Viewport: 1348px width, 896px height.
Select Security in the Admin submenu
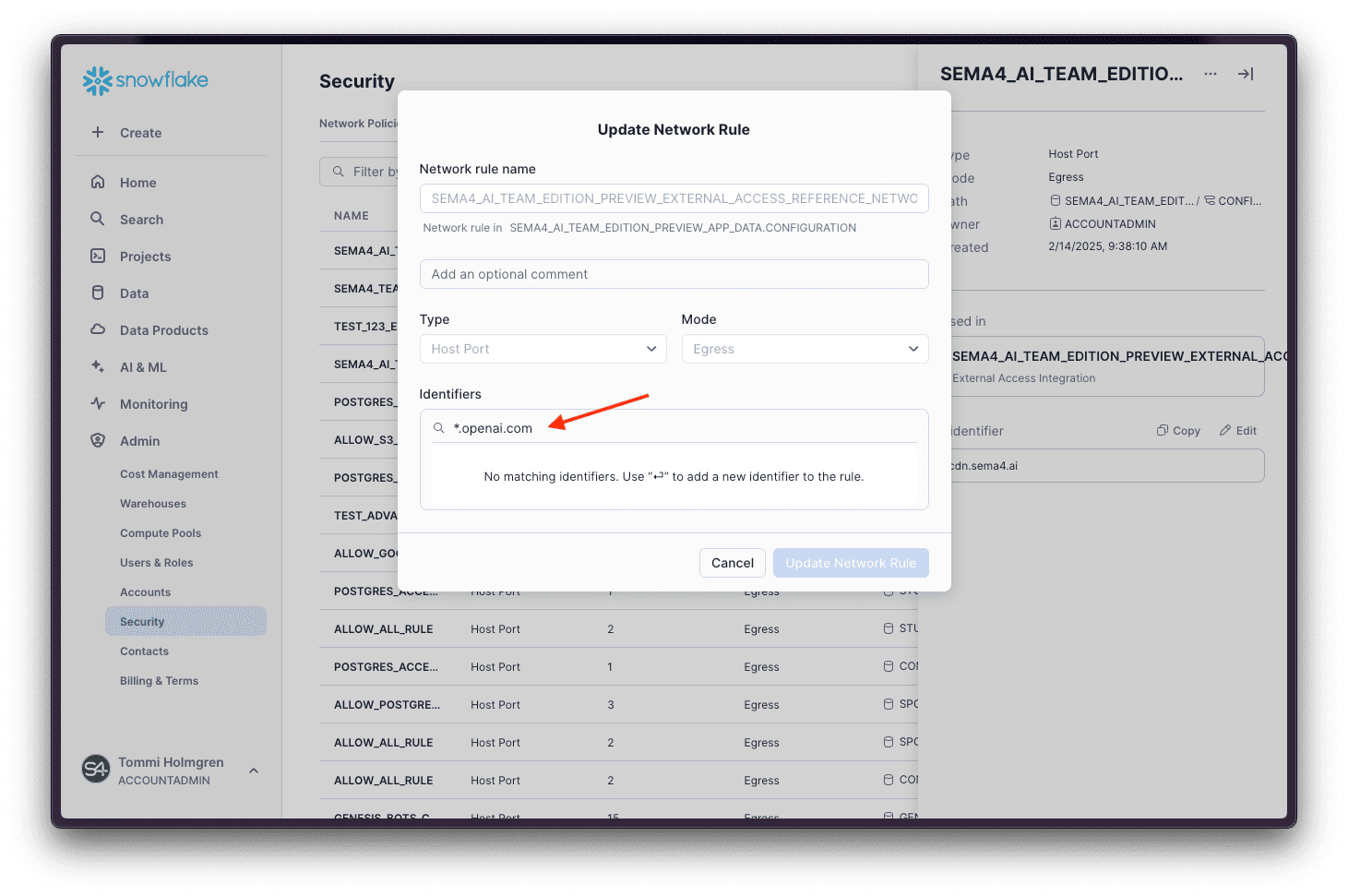(x=142, y=621)
